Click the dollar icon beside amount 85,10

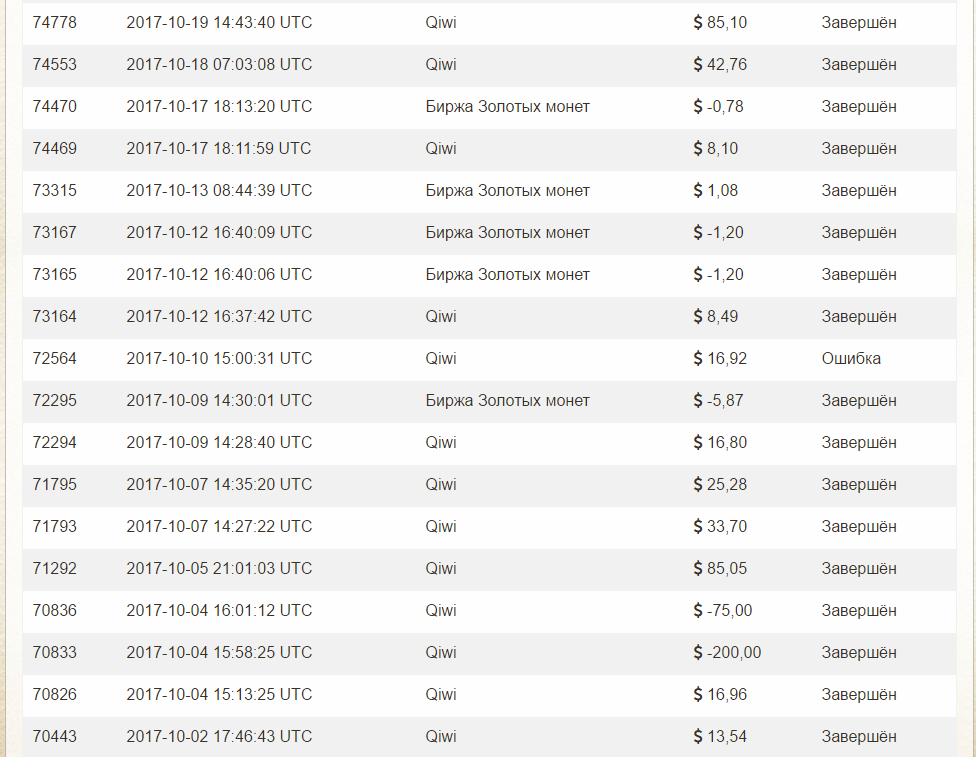point(697,22)
